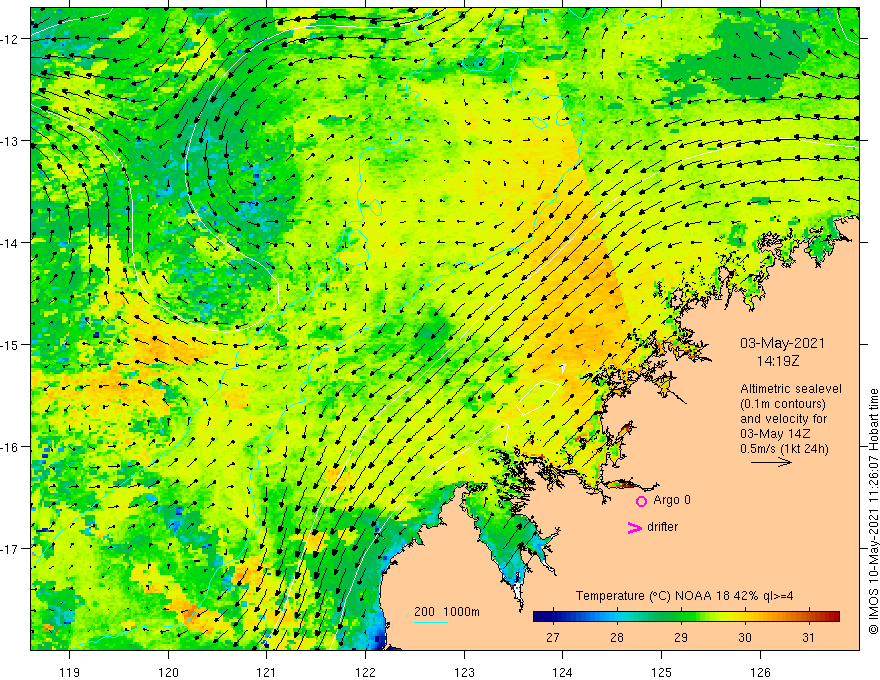Click the magenta drifter arrow symbol
880x680 pixels.
pyautogui.click(x=634, y=528)
